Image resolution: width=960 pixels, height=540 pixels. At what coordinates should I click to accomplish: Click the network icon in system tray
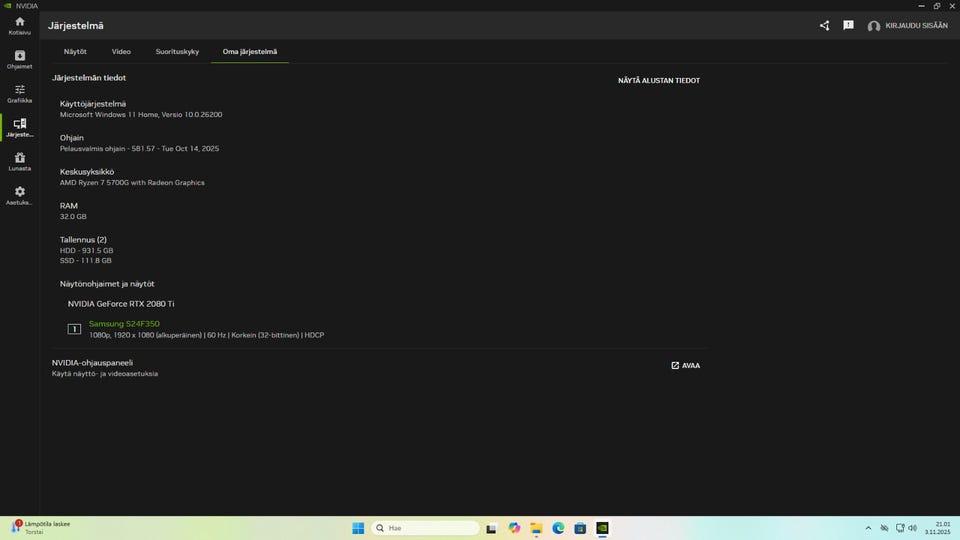[900, 528]
